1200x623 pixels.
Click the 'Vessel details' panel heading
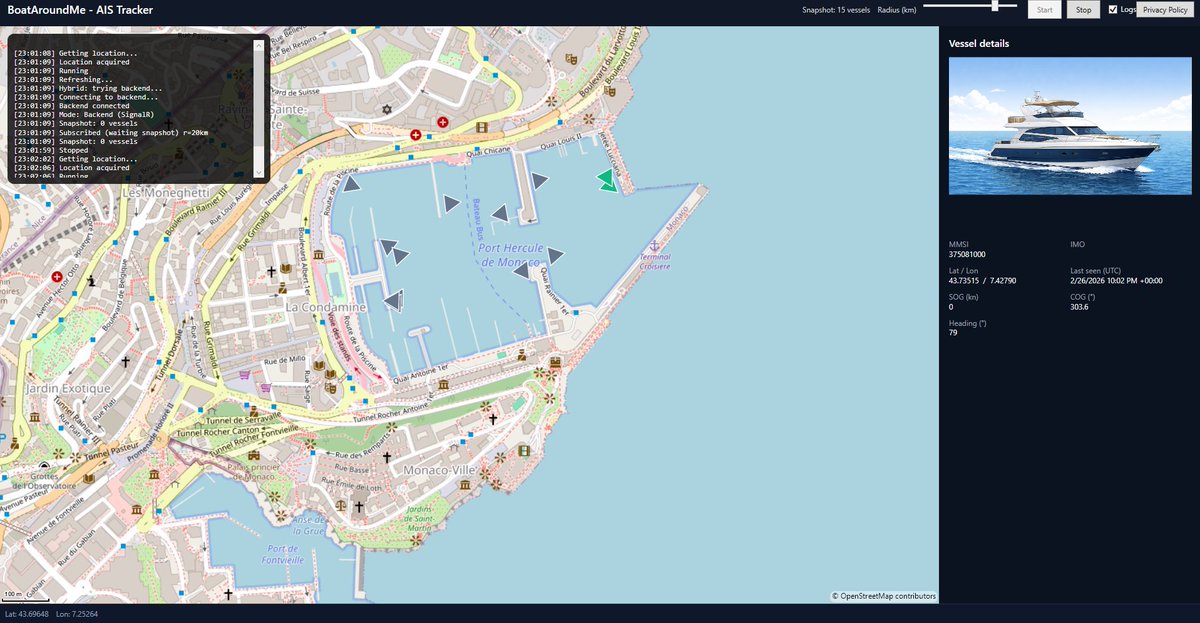pos(979,44)
